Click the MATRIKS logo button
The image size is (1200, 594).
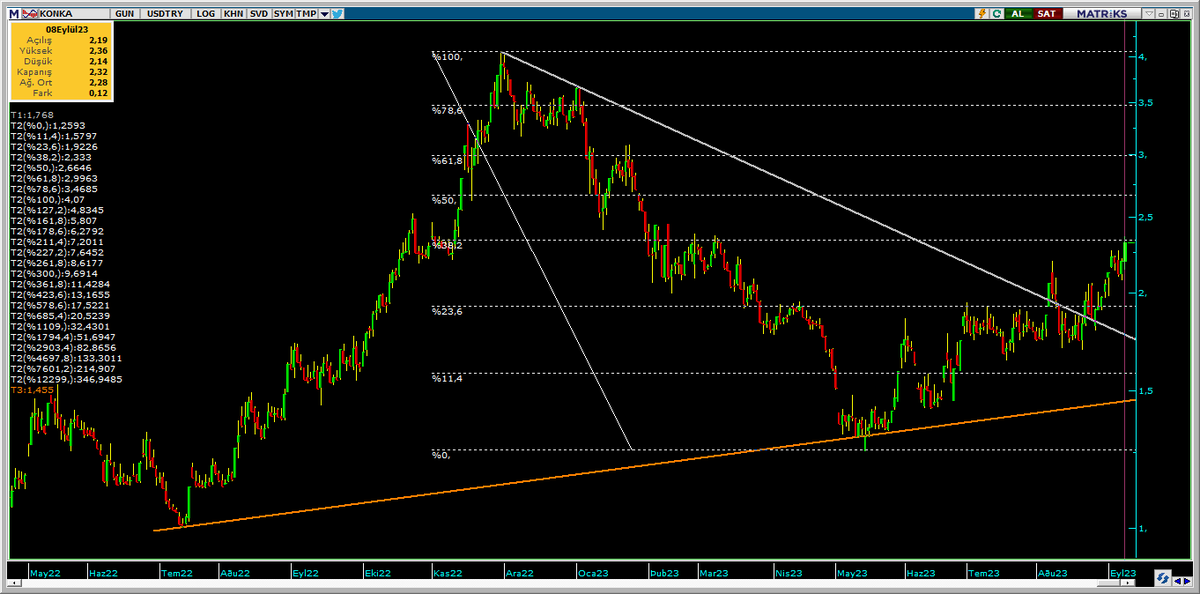pyautogui.click(x=1102, y=14)
